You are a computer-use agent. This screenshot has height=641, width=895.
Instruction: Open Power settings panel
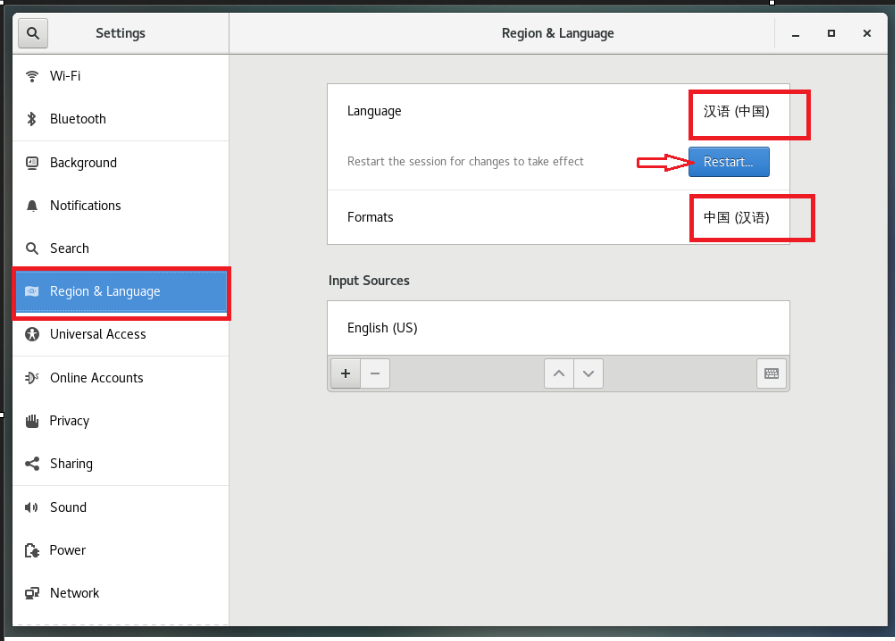click(x=121, y=550)
